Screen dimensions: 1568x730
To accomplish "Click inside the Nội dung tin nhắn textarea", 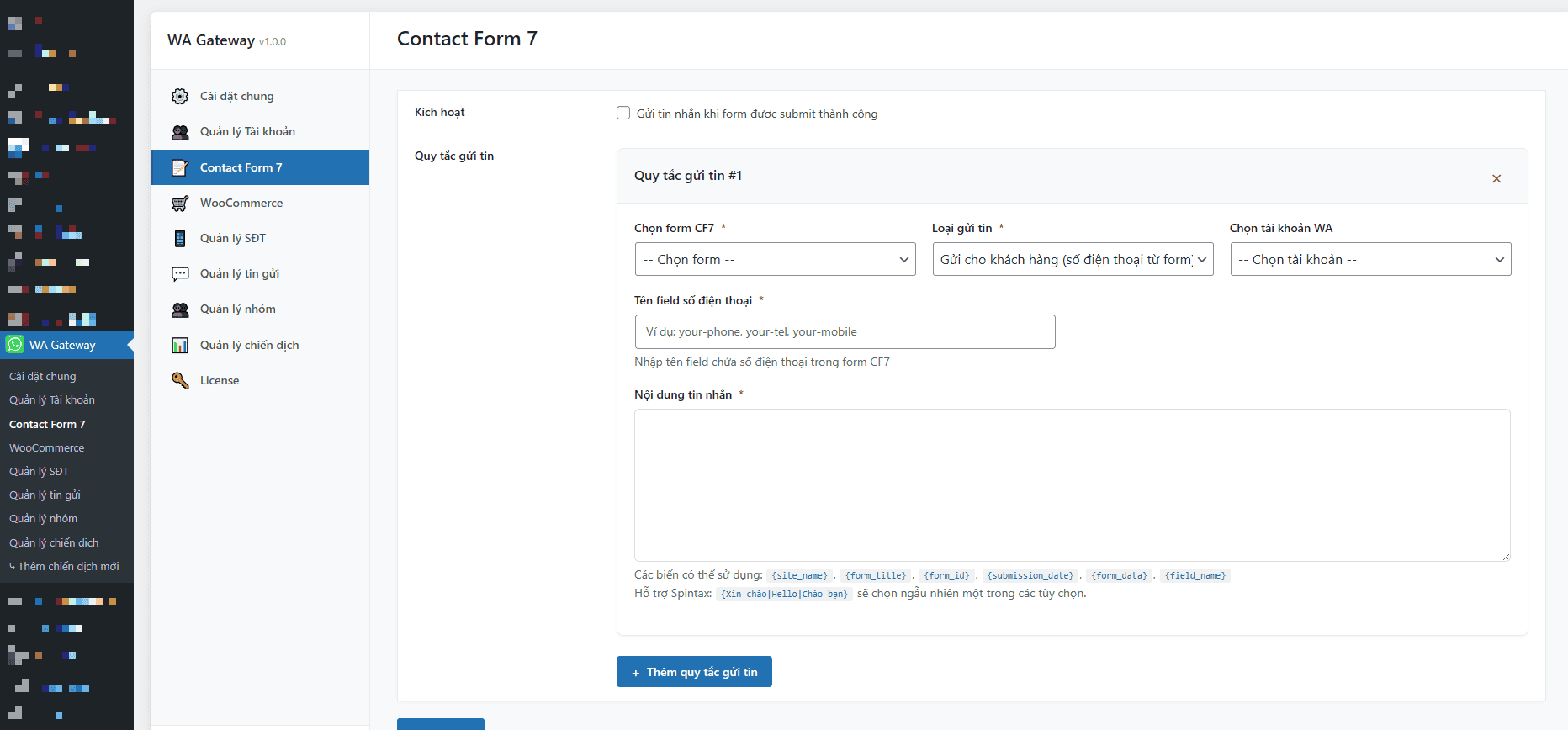I will pyautogui.click(x=1072, y=484).
